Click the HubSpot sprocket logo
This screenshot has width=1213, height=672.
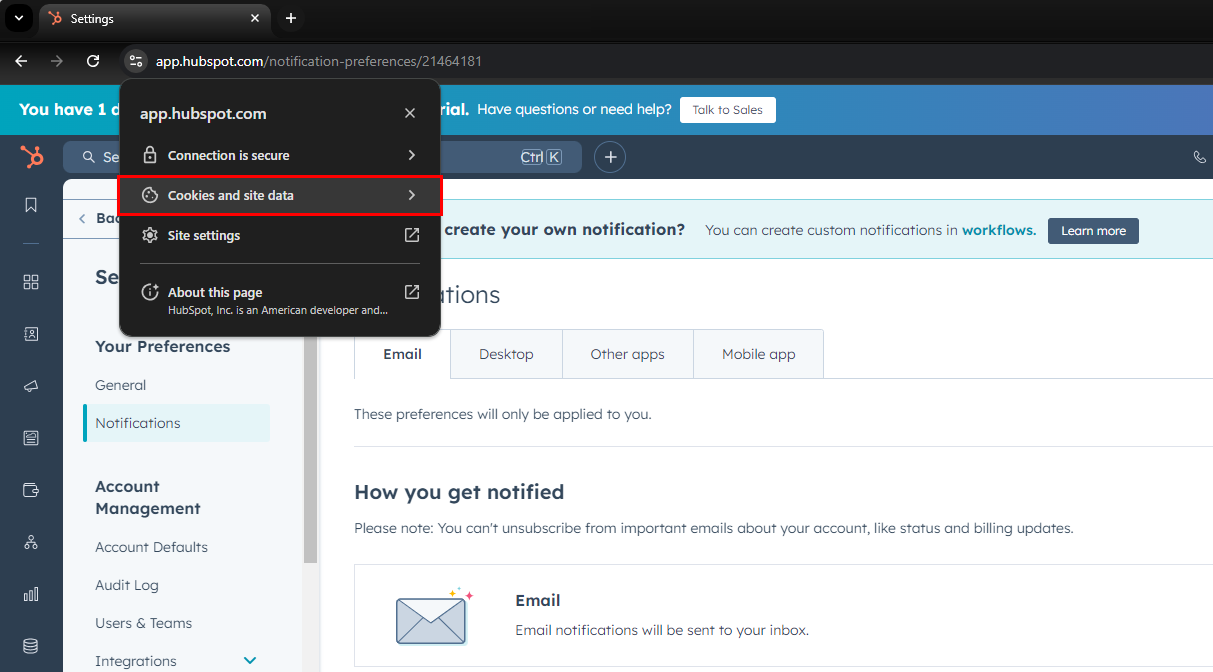(x=32, y=157)
